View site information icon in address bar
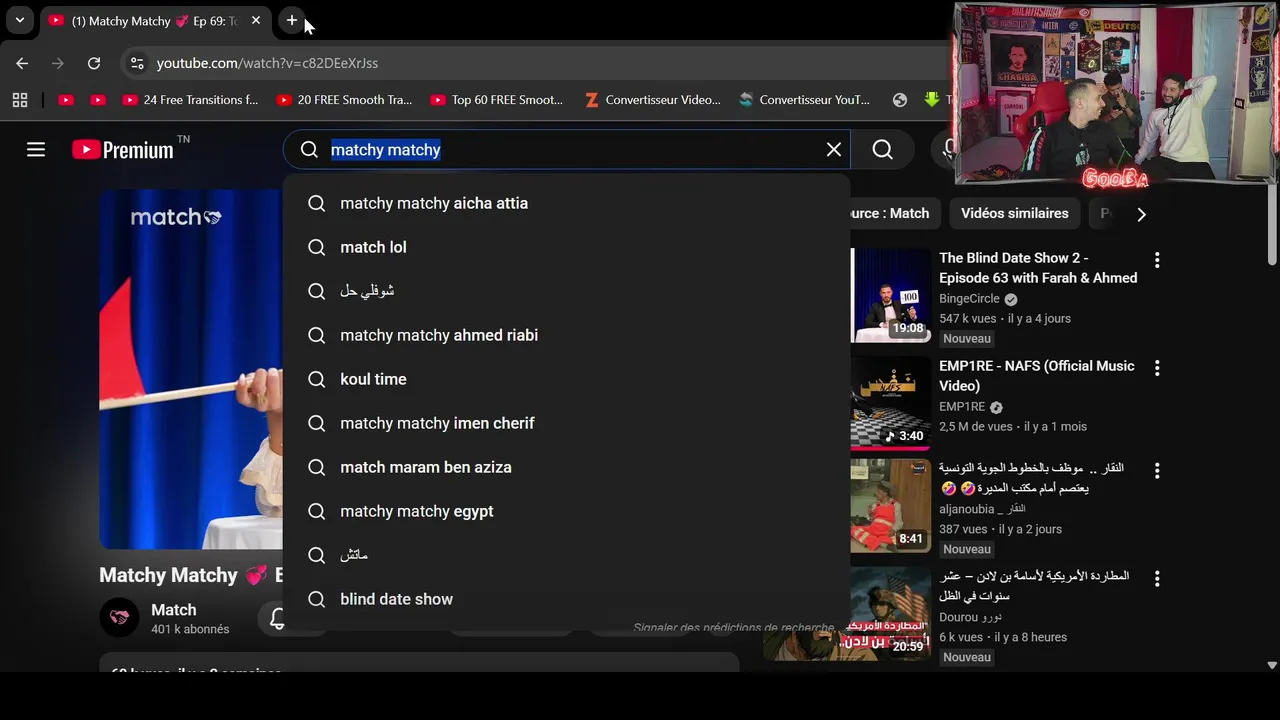The height and width of the screenshot is (720, 1280). tap(137, 63)
